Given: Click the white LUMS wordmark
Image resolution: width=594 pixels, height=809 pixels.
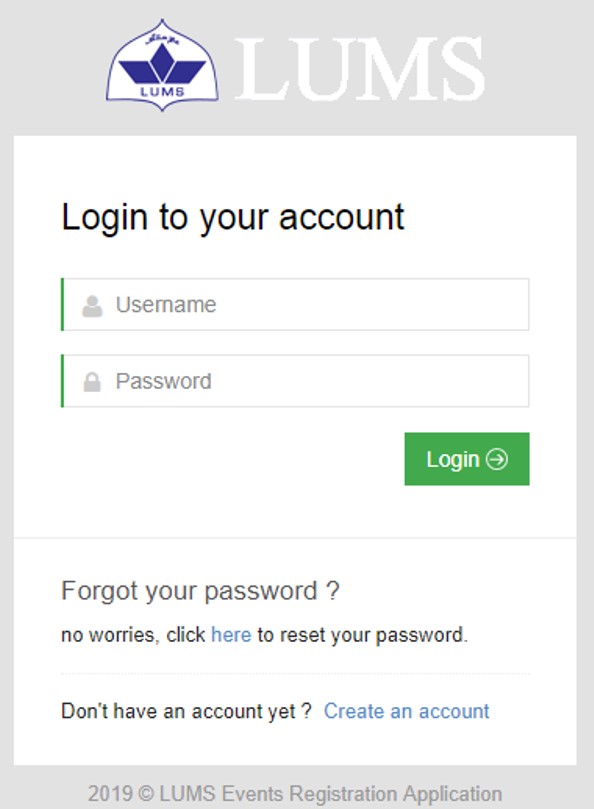Looking at the screenshot, I should pyautogui.click(x=360, y=69).
